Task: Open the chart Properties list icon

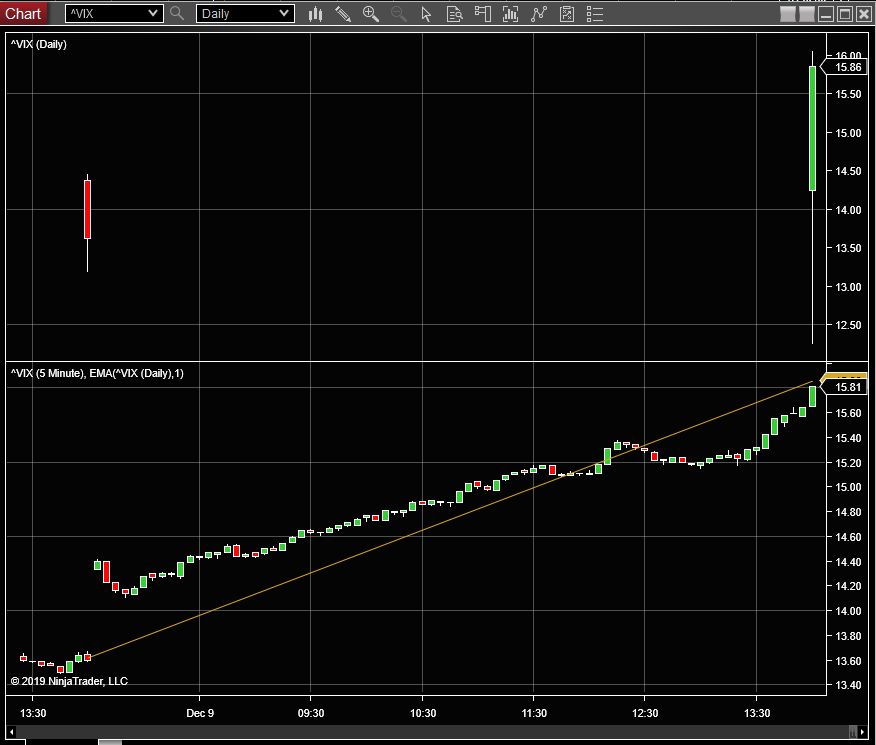Action: [x=595, y=14]
